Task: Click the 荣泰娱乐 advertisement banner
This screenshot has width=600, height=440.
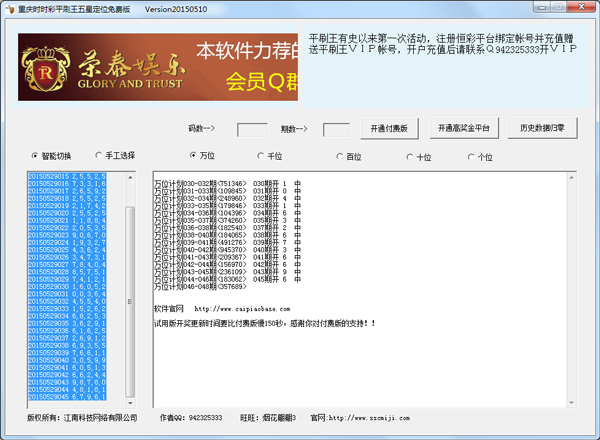Action: 158,67
